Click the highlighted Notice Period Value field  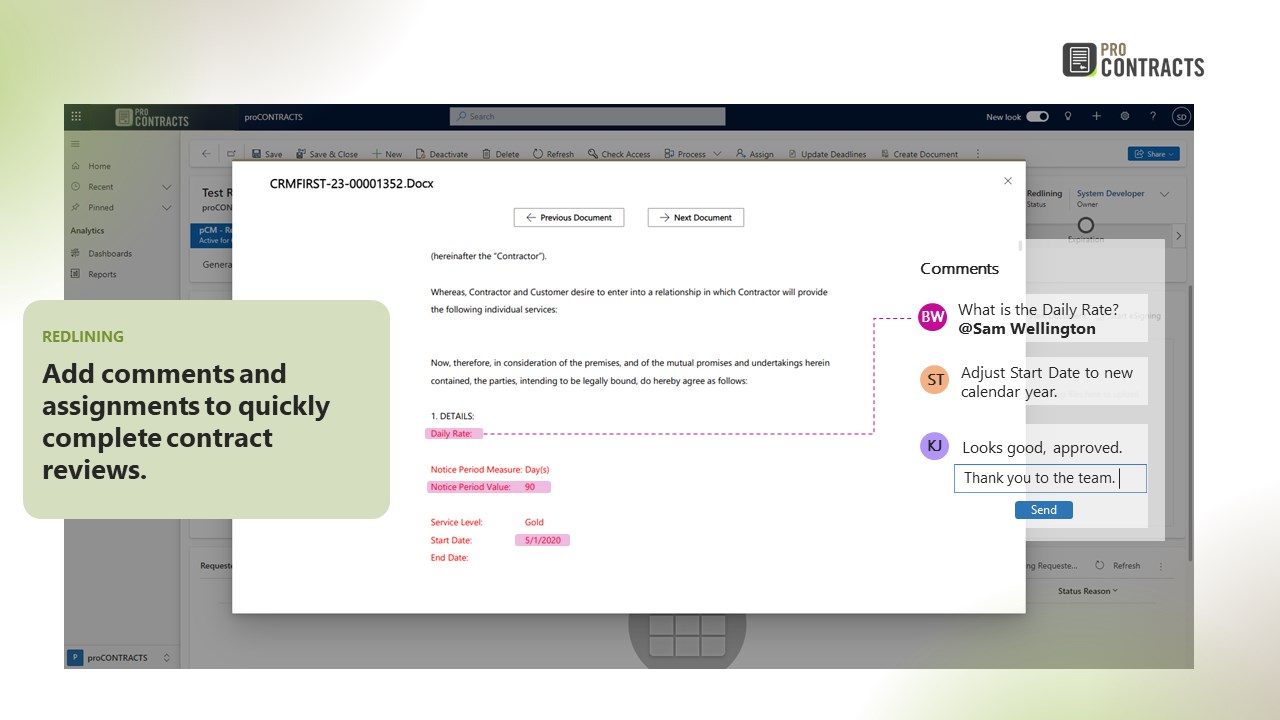488,487
